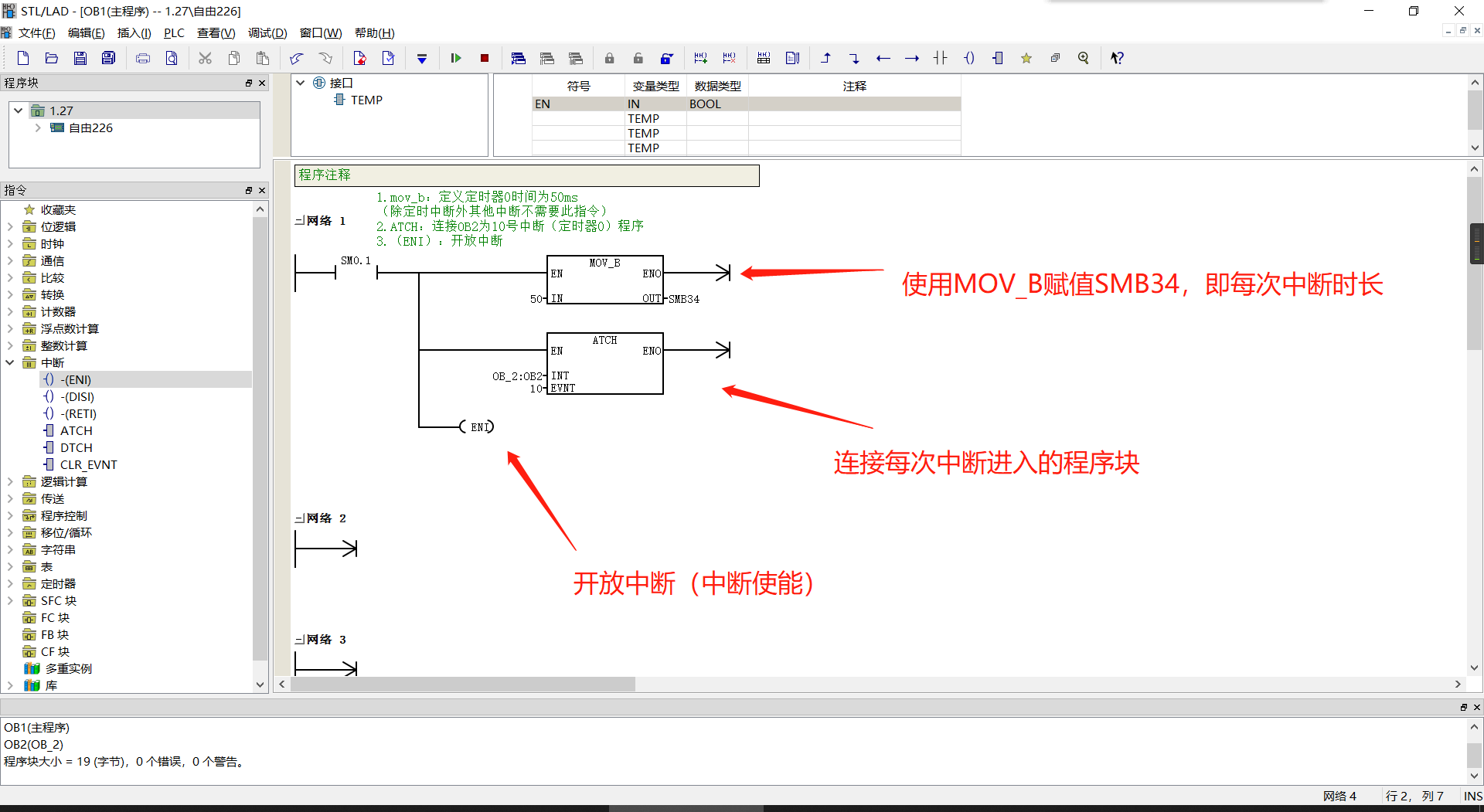The width and height of the screenshot is (1484, 812).
Task: Click the Open folder toolbar icon
Action: click(x=52, y=58)
